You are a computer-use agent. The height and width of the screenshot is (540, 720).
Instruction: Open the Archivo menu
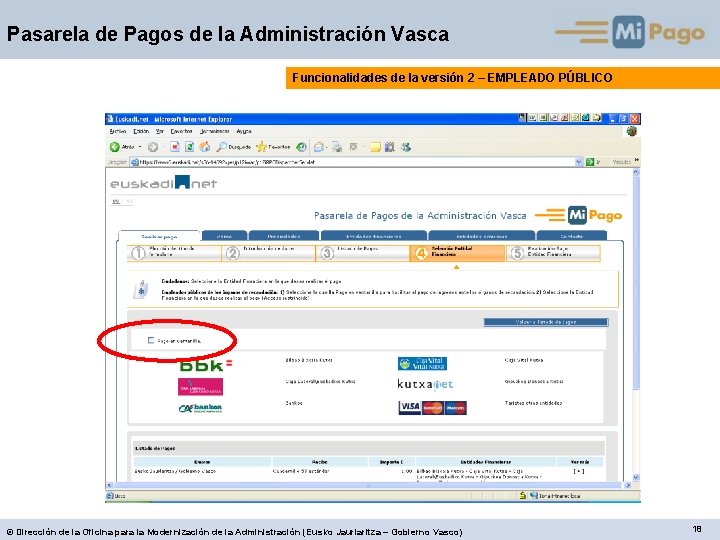click(x=118, y=131)
